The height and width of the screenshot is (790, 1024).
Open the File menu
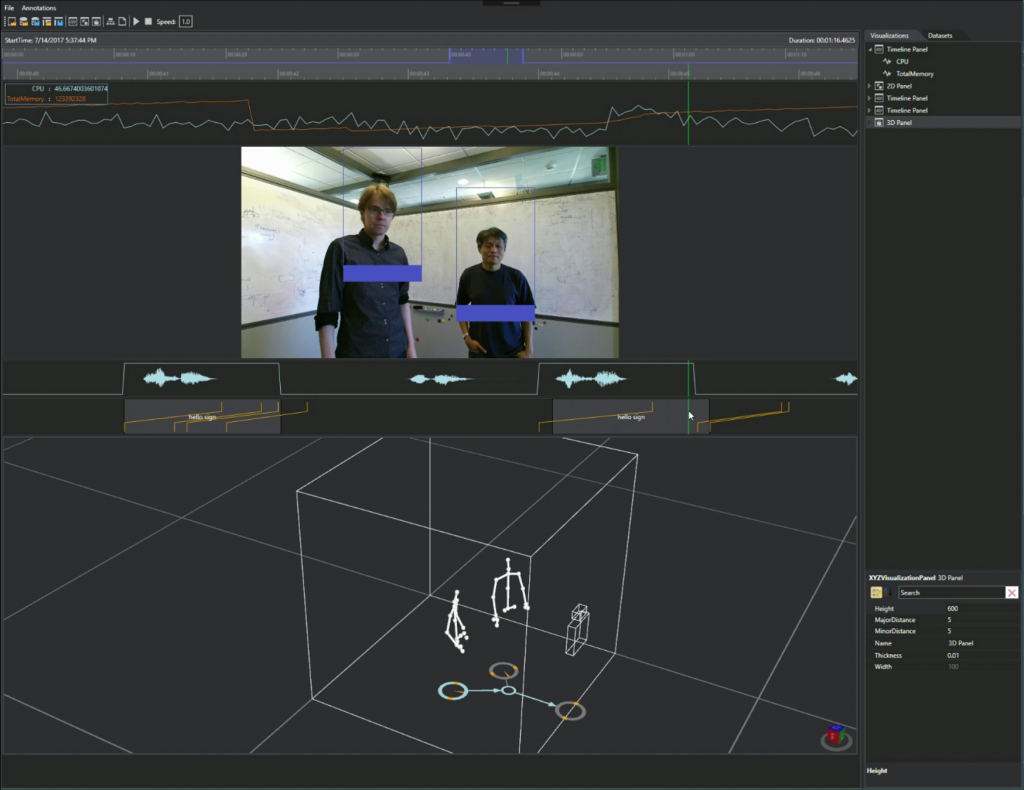tap(9, 7)
